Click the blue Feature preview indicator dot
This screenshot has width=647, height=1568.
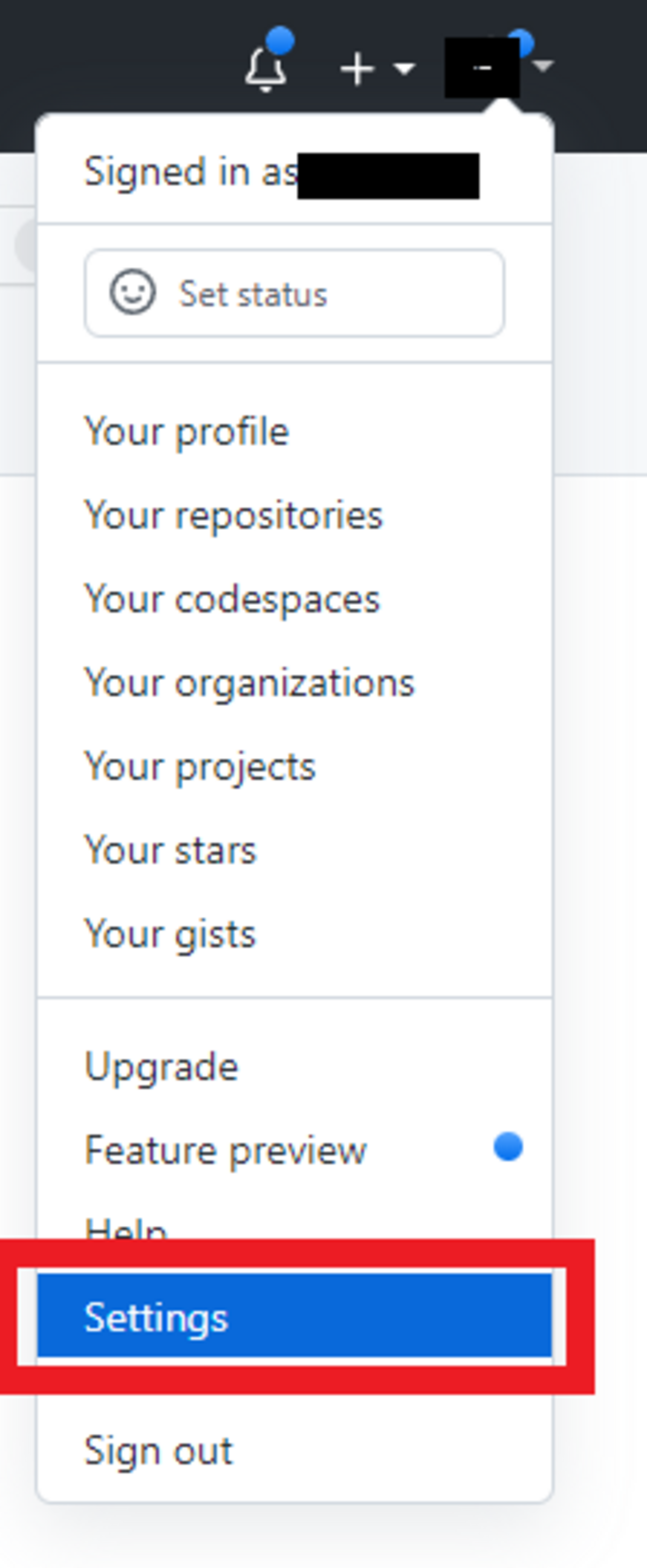508,1147
